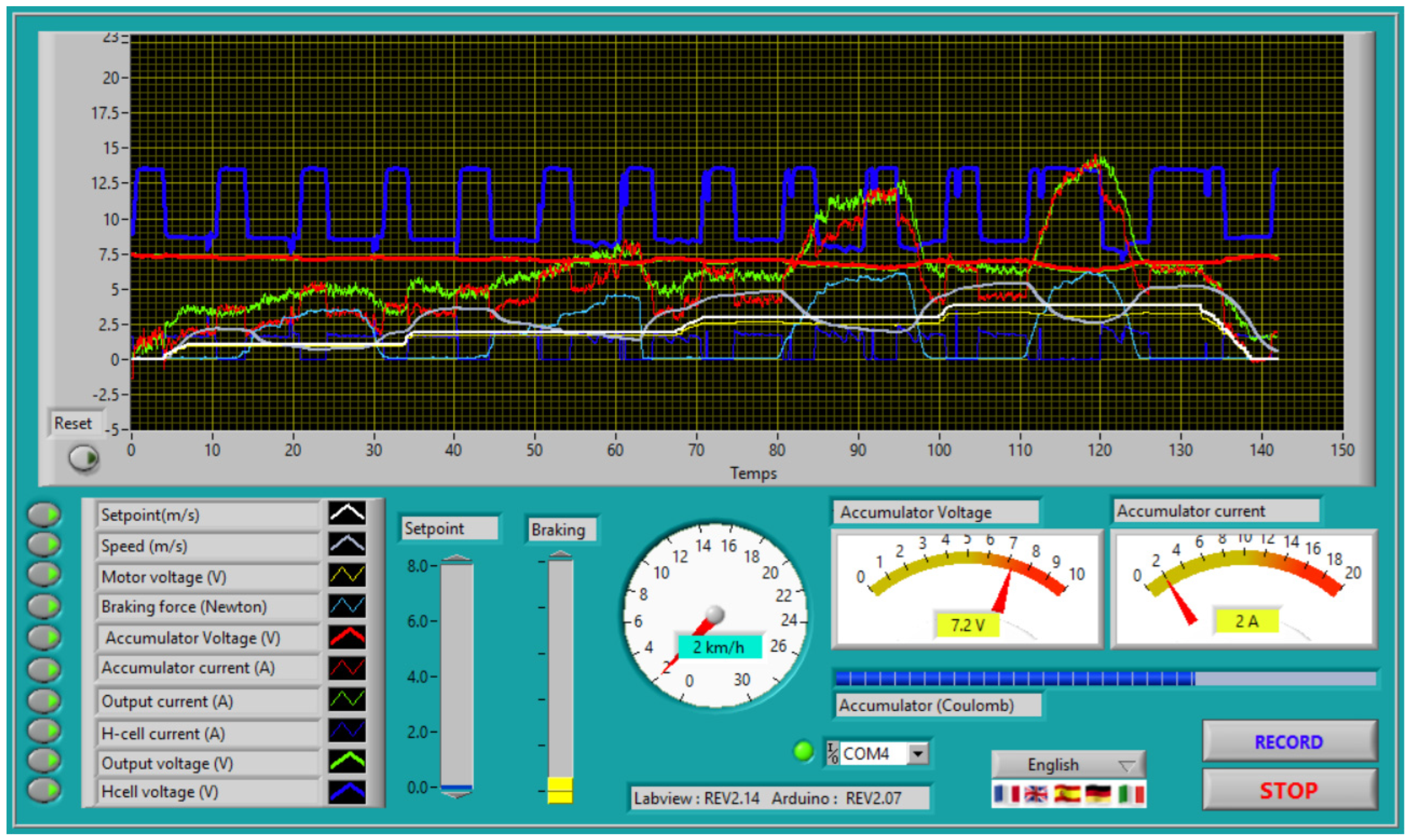Click the Setpoint white plot line swatch
This screenshot has height=840, width=1410.
pos(347,514)
